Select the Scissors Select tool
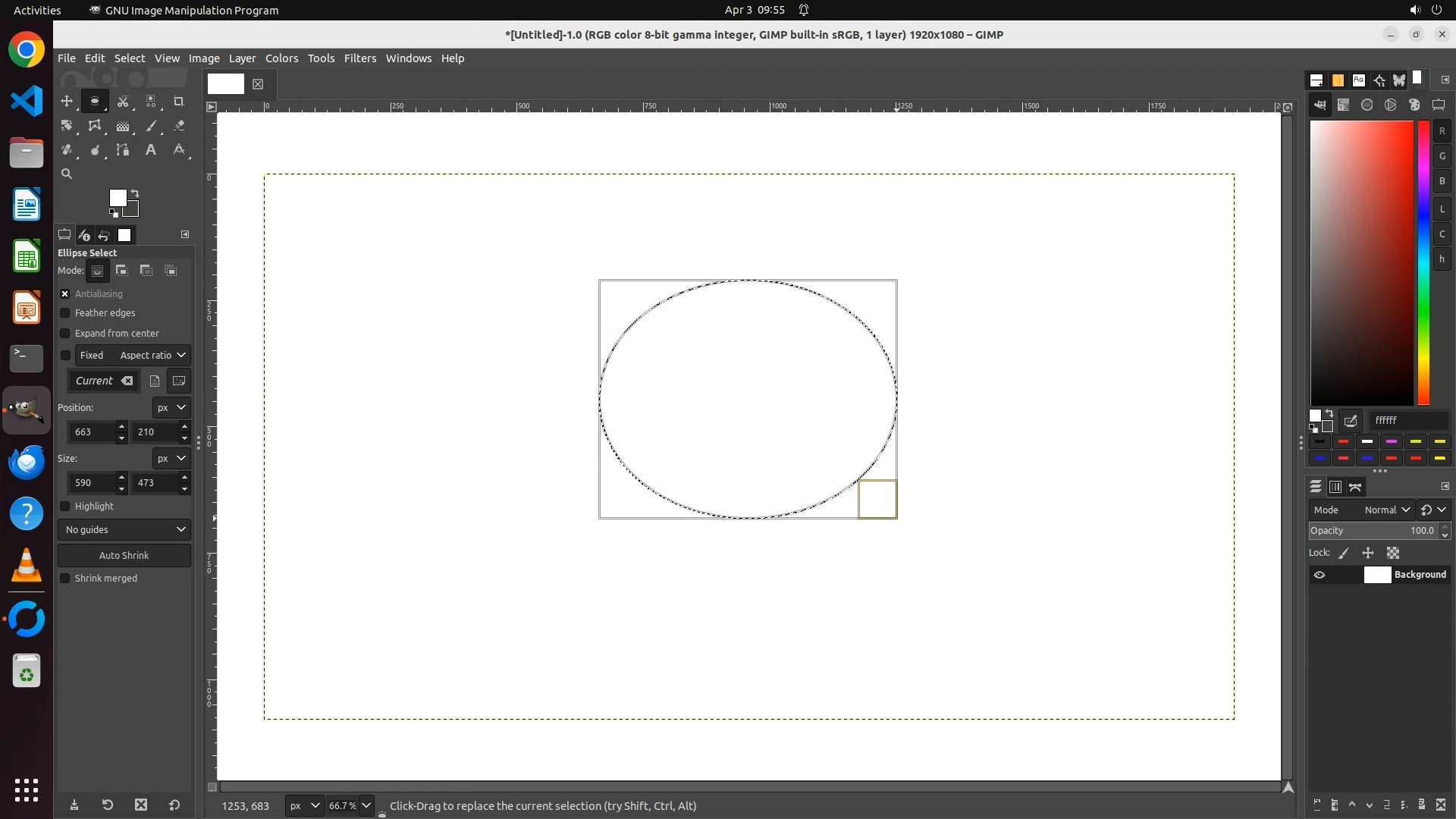The image size is (1456, 819). pyautogui.click(x=123, y=101)
